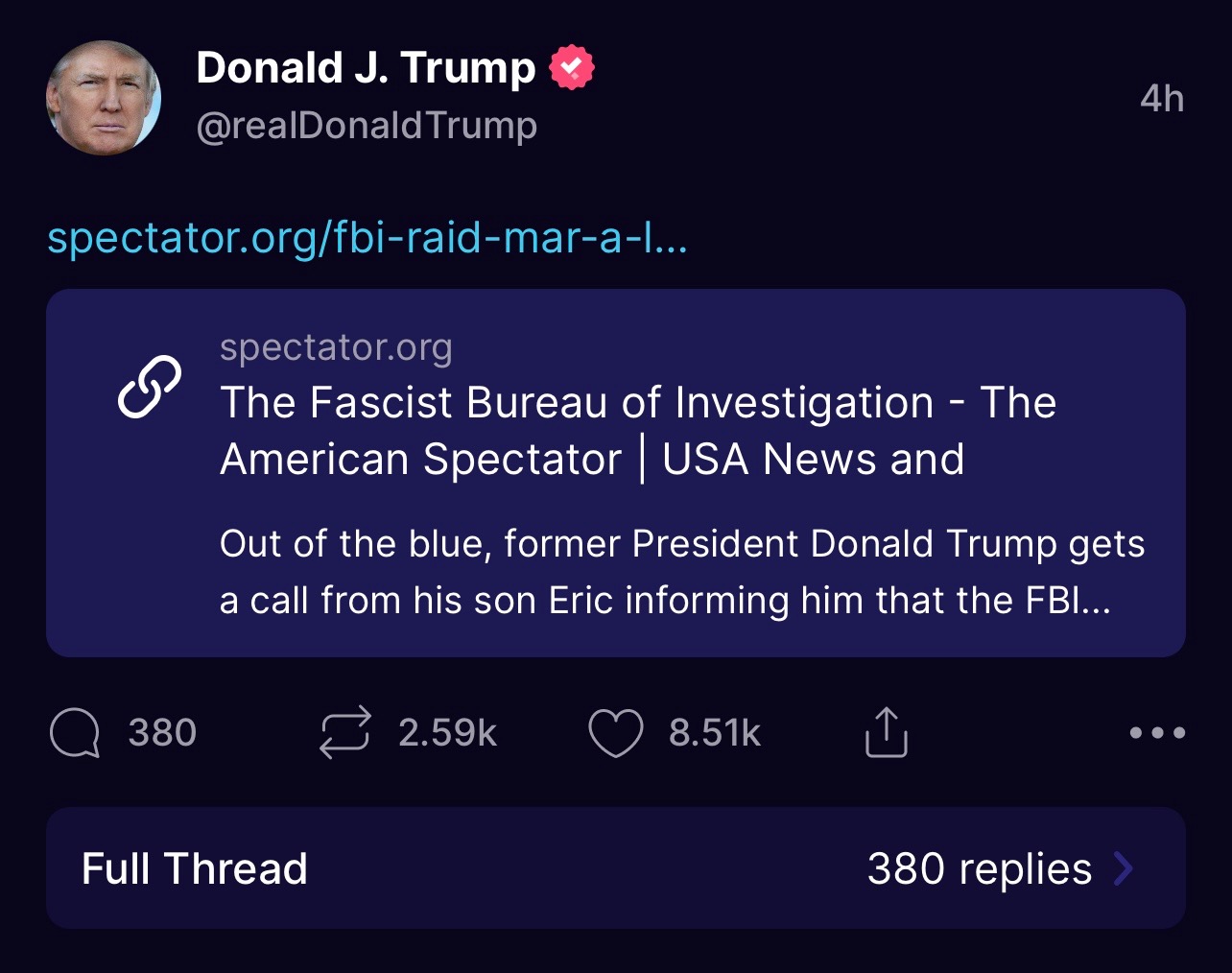The width and height of the screenshot is (1232, 973).
Task: Like the post with the heart icon
Action: click(x=615, y=733)
